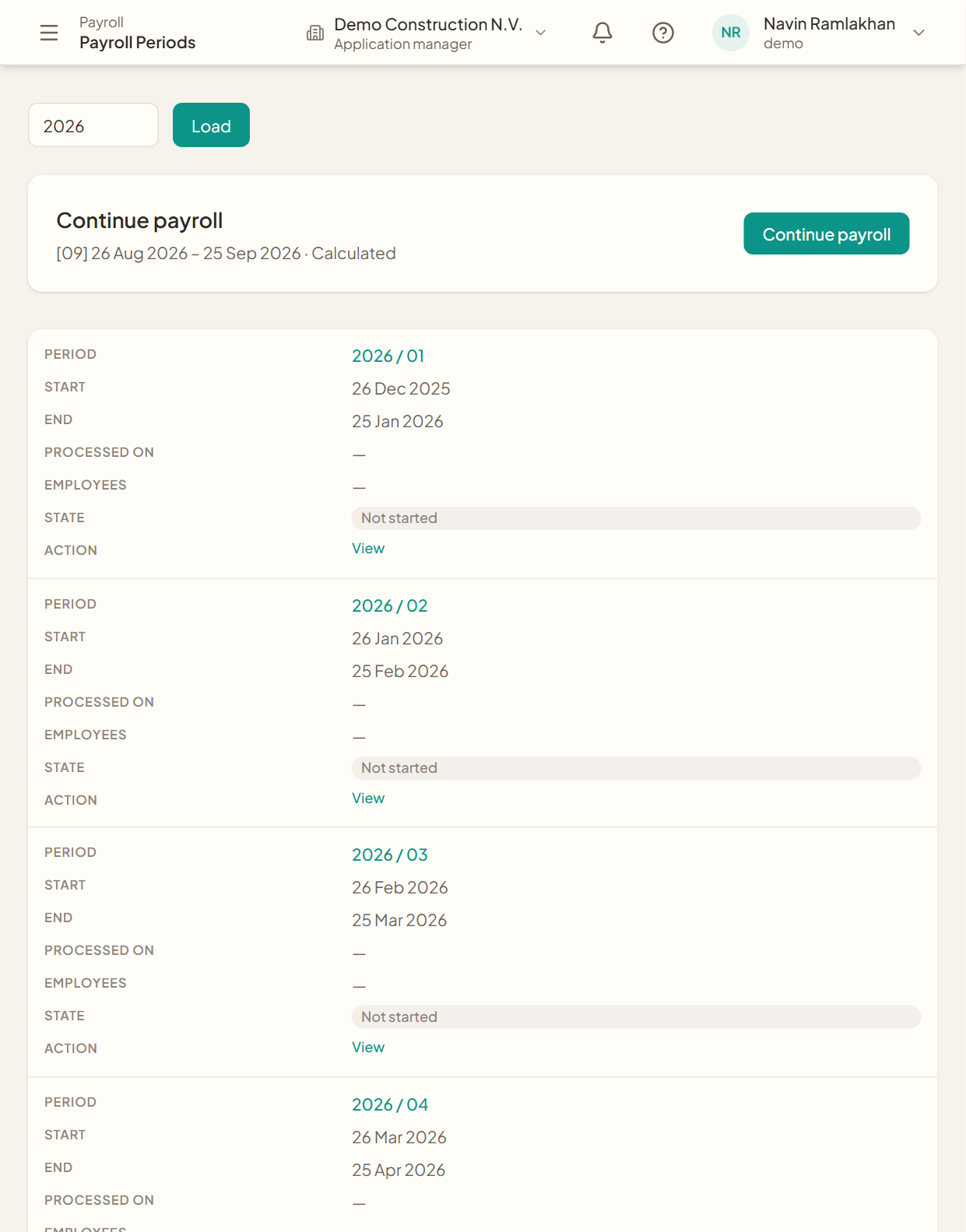
Task: Click the Not started badge for 2026 / 02
Action: pyautogui.click(x=636, y=768)
